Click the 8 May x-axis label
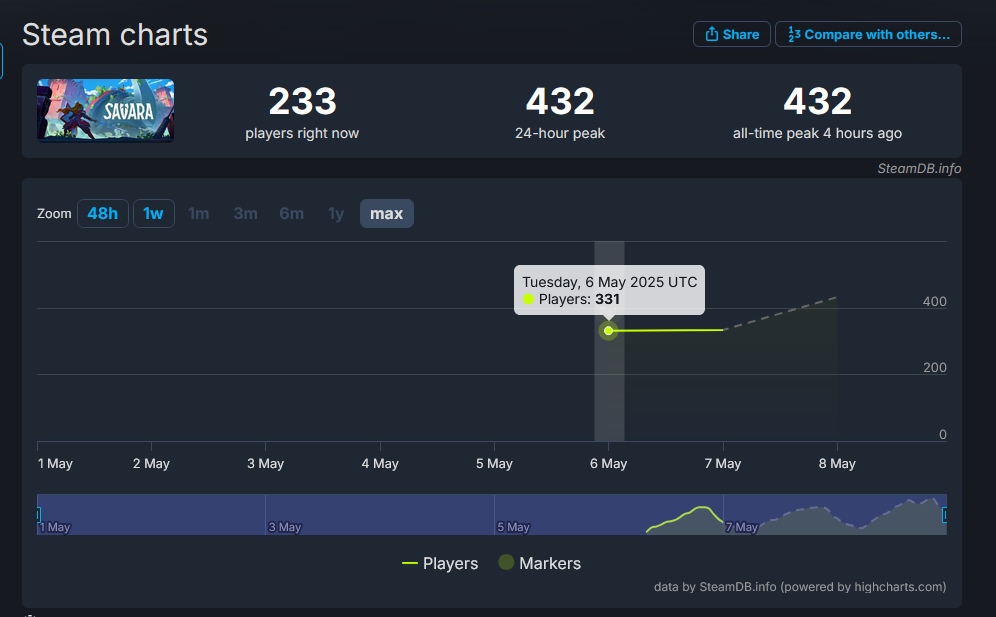The height and width of the screenshot is (617, 996). (x=837, y=464)
